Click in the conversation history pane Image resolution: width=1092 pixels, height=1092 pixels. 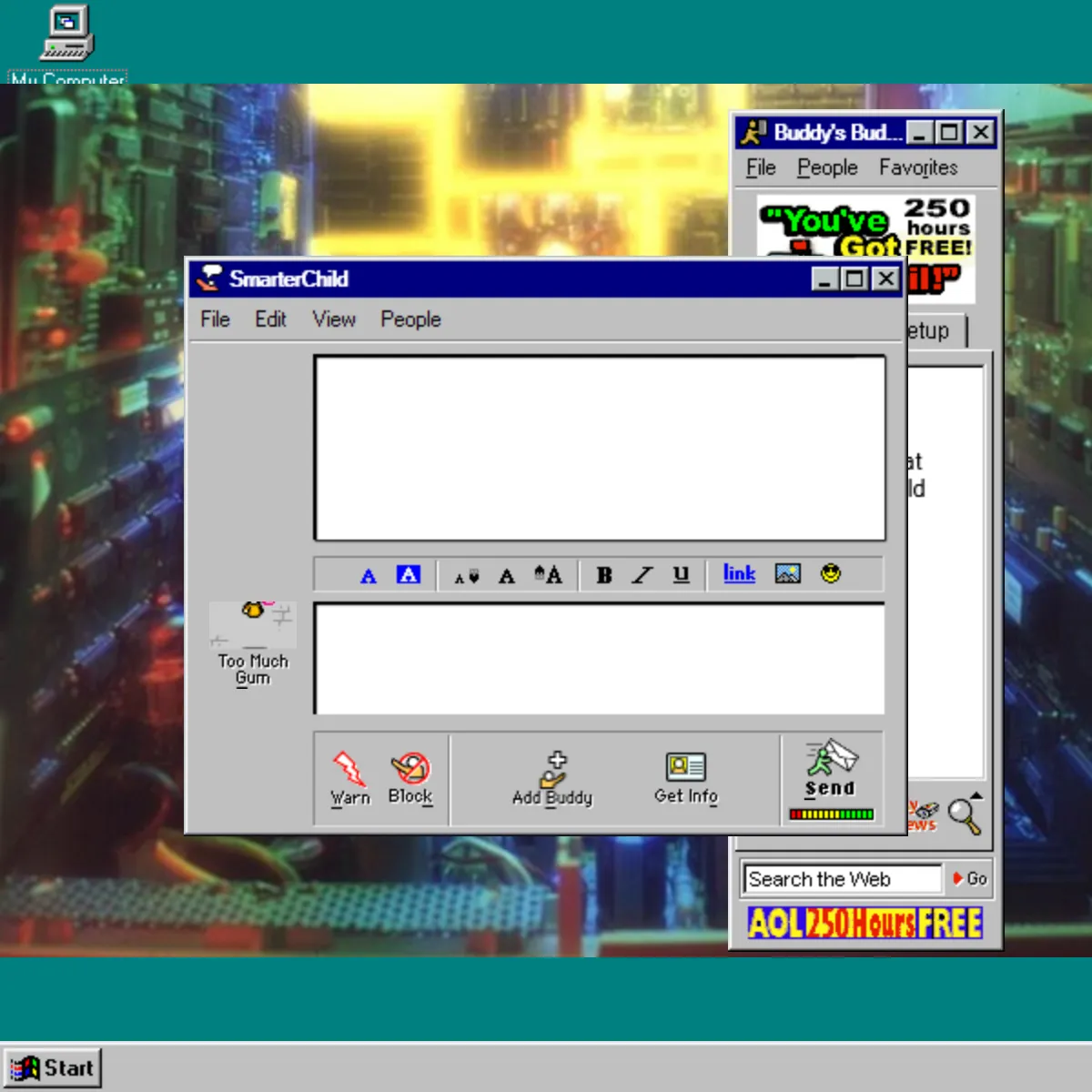[x=600, y=449]
